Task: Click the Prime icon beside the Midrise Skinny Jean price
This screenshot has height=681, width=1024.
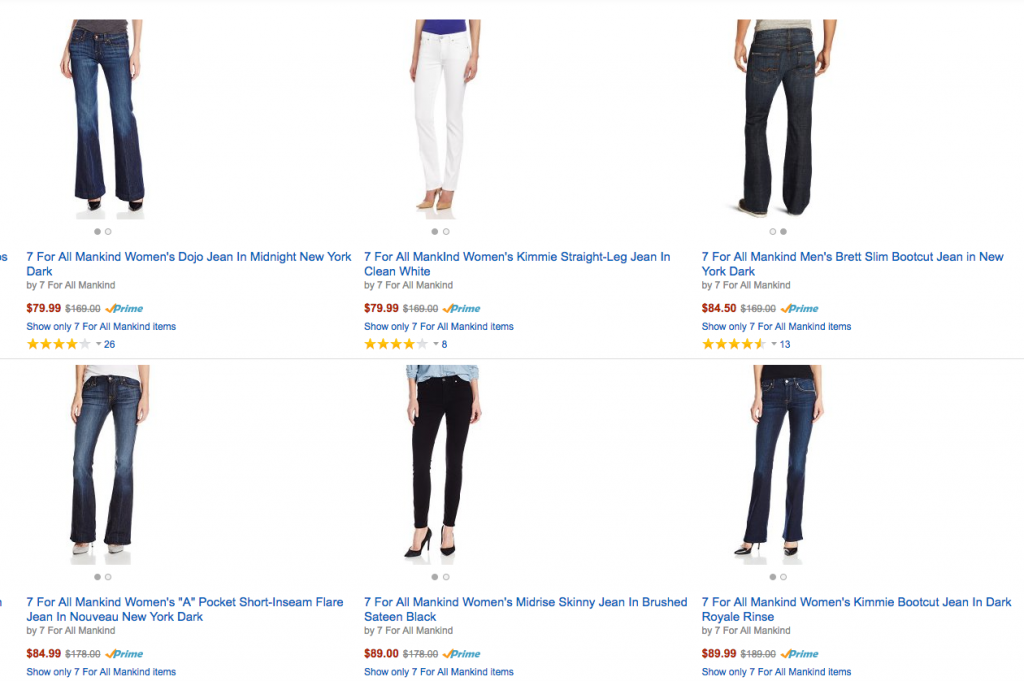Action: pyautogui.click(x=460, y=653)
